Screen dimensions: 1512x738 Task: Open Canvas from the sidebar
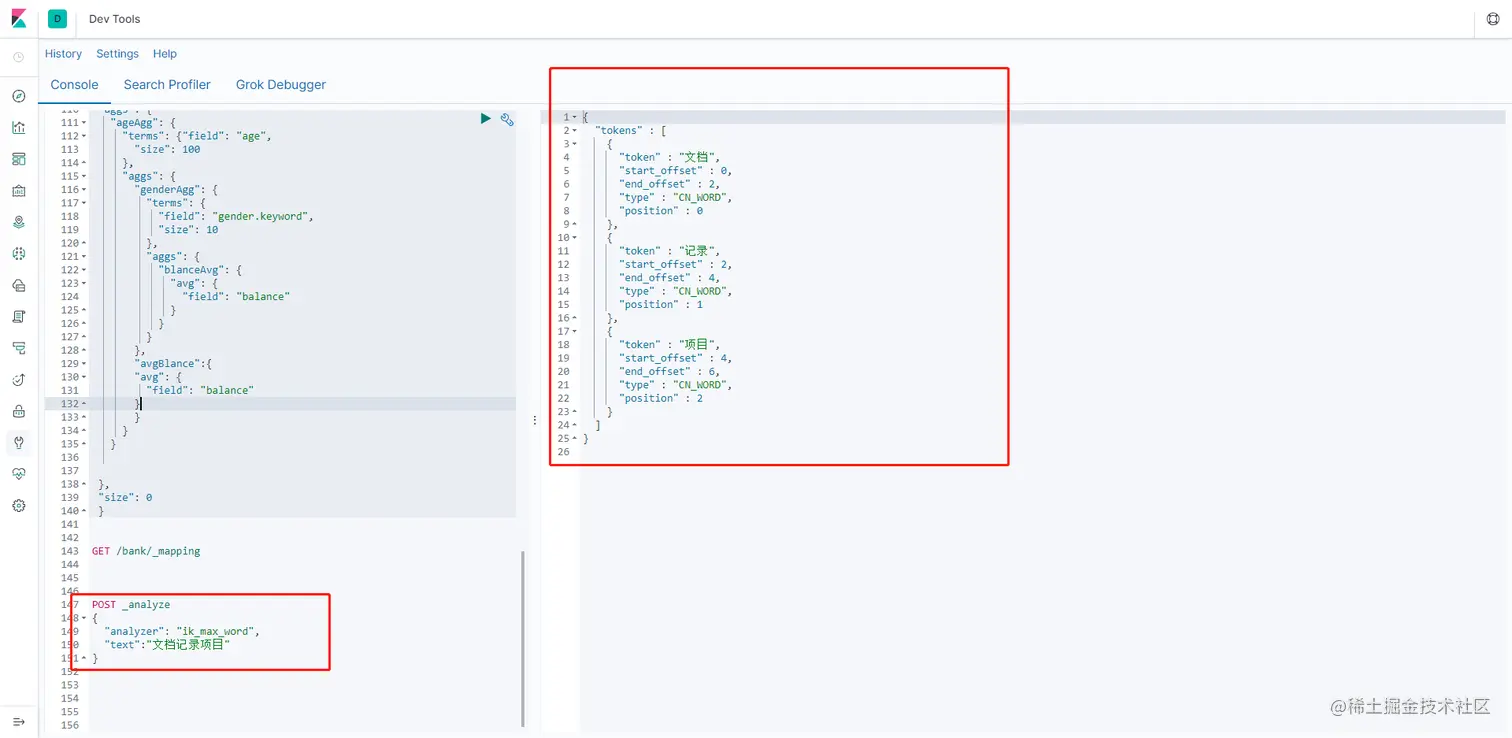[18, 190]
